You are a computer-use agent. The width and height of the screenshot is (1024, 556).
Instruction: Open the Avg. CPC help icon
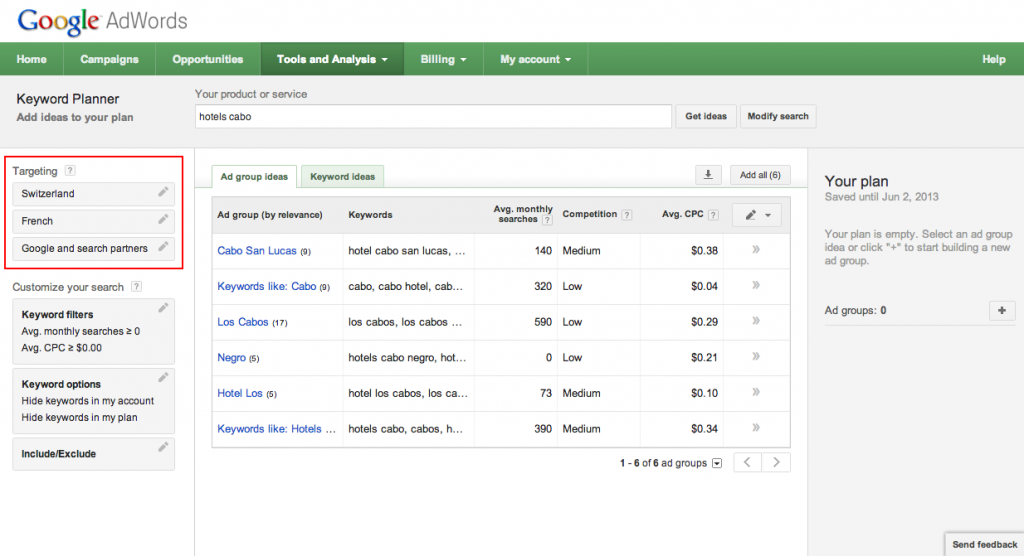(x=713, y=214)
